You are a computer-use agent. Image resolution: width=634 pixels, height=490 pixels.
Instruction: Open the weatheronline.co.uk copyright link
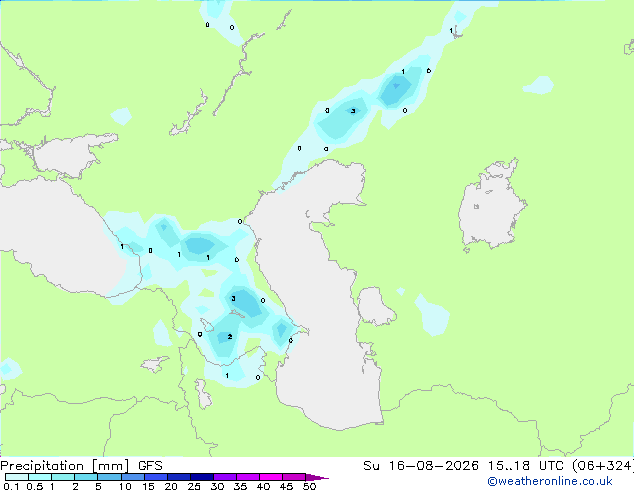coord(550,481)
